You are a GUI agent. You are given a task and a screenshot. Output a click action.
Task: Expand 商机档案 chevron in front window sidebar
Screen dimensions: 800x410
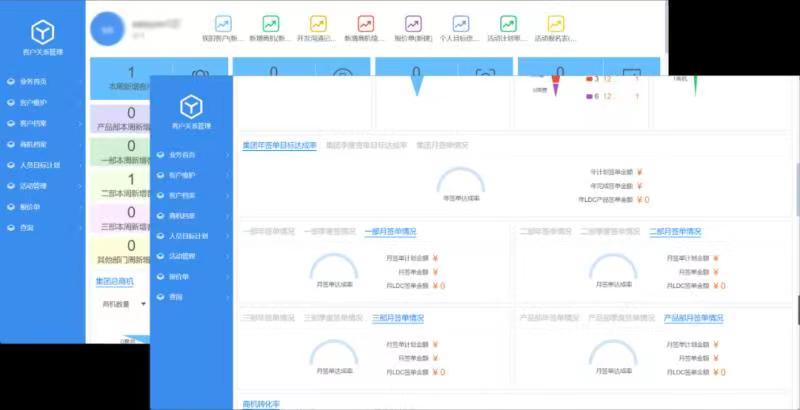click(x=228, y=216)
